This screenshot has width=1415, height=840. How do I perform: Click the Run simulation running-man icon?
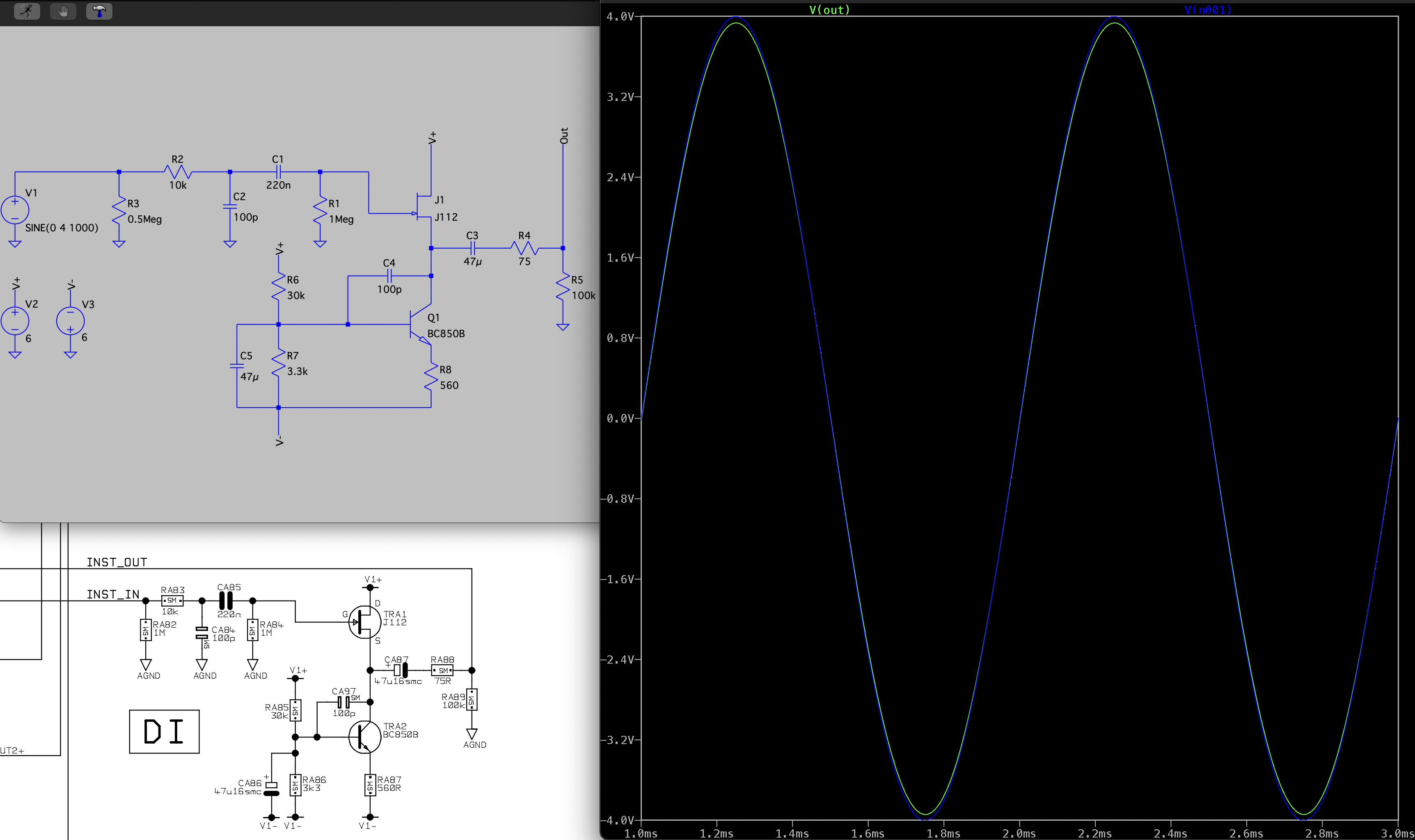coord(27,11)
